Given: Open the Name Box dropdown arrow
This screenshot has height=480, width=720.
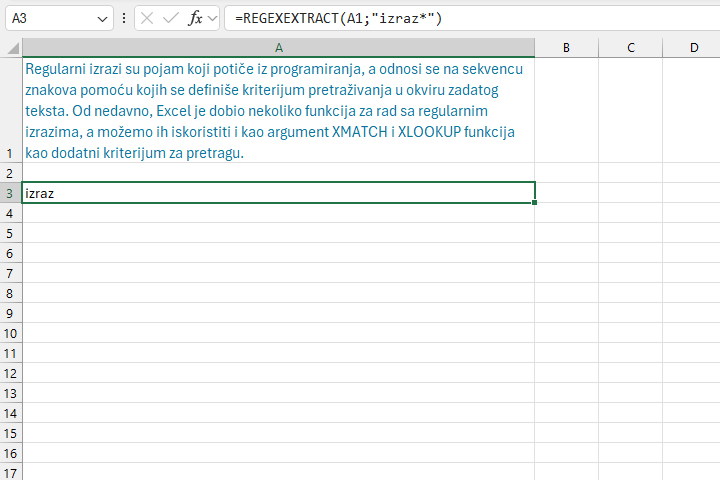Looking at the screenshot, I should click(103, 19).
